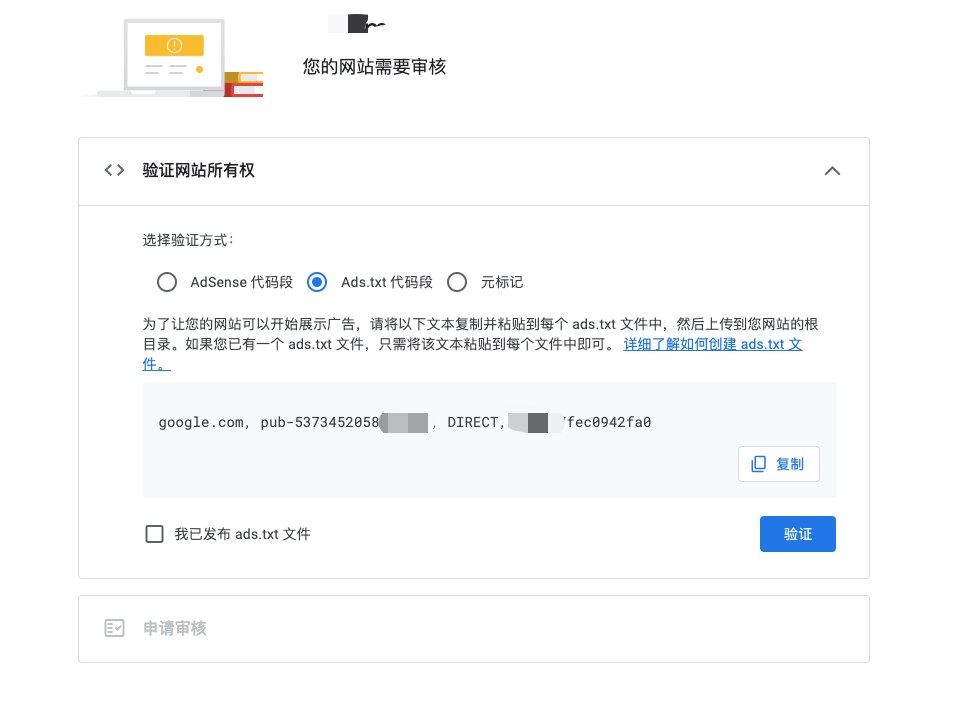Image resolution: width=976 pixels, height=705 pixels.
Task: Click the checkbox square before 我已发布 ads.txt 文件
Action: tap(154, 533)
